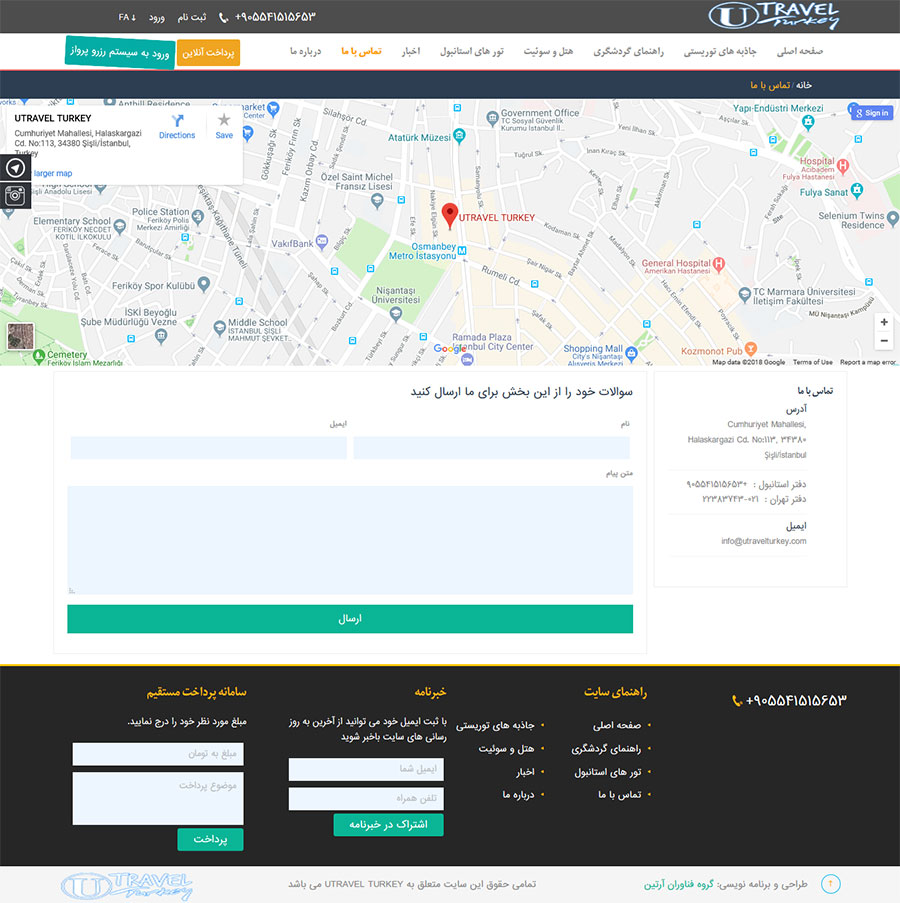Click the موضوع پرداخت subject field
The height and width of the screenshot is (903, 900).
[x=158, y=798]
